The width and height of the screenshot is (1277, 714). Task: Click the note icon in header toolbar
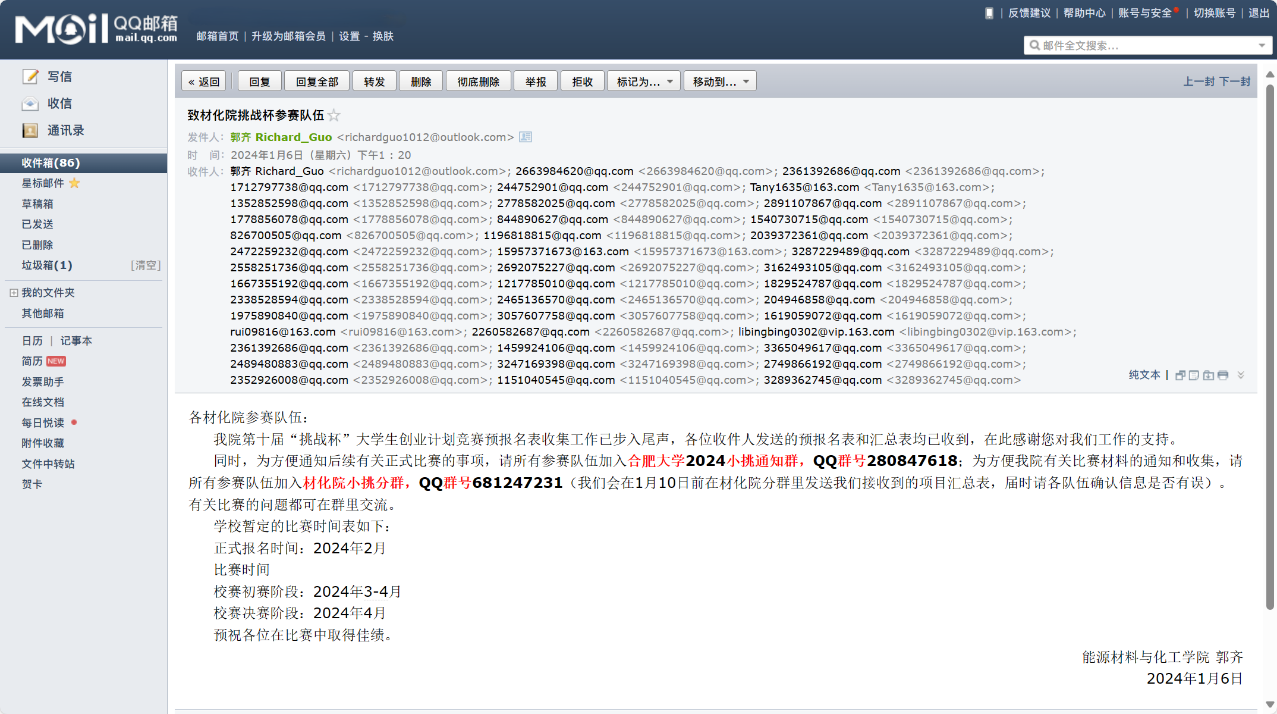pyautogui.click(x=1194, y=375)
